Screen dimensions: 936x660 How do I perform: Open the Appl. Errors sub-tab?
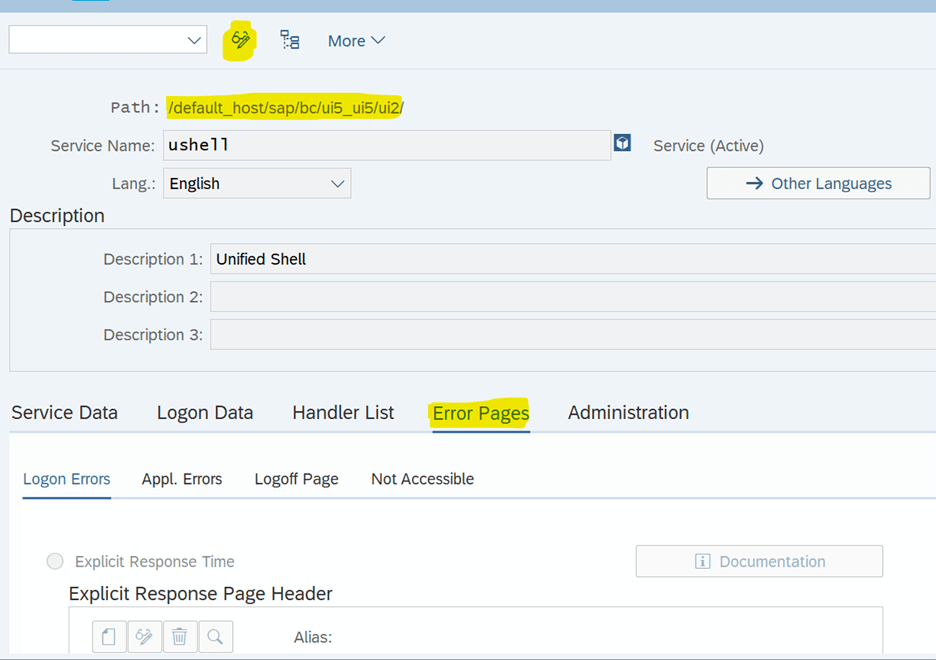click(x=181, y=479)
